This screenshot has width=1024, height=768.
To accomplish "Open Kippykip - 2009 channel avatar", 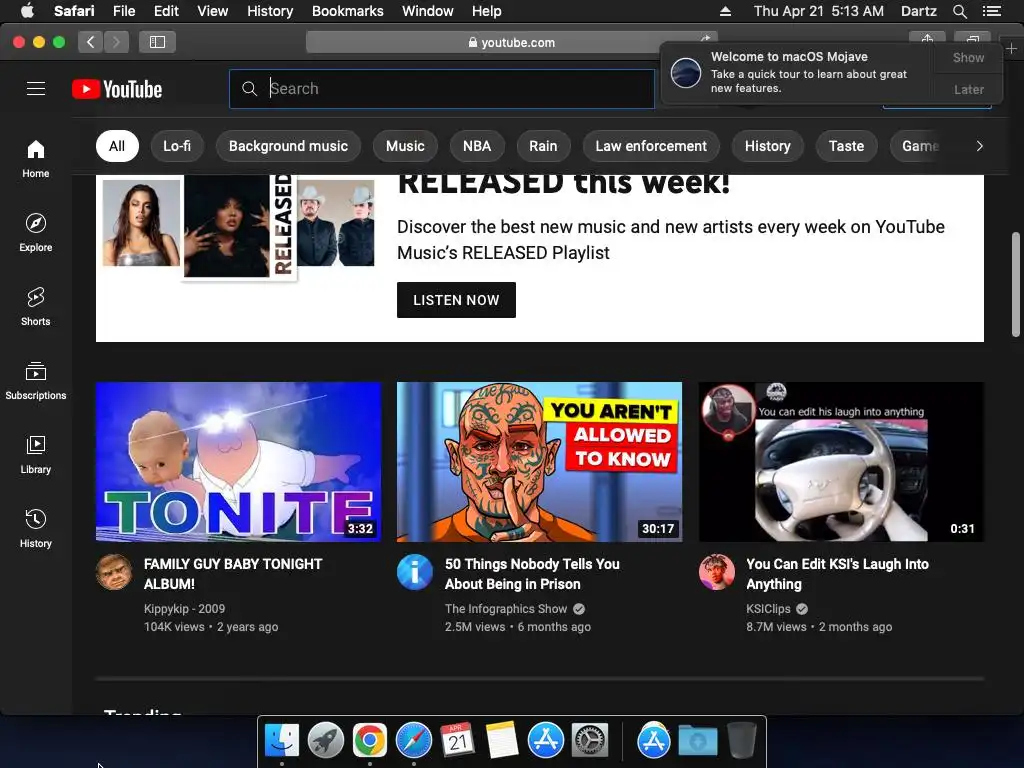I will click(114, 572).
